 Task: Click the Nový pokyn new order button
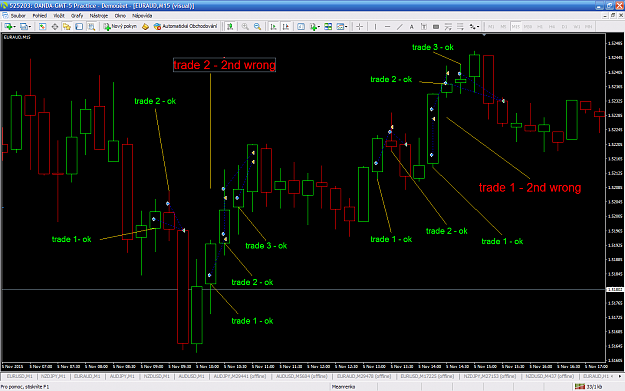click(x=120, y=26)
